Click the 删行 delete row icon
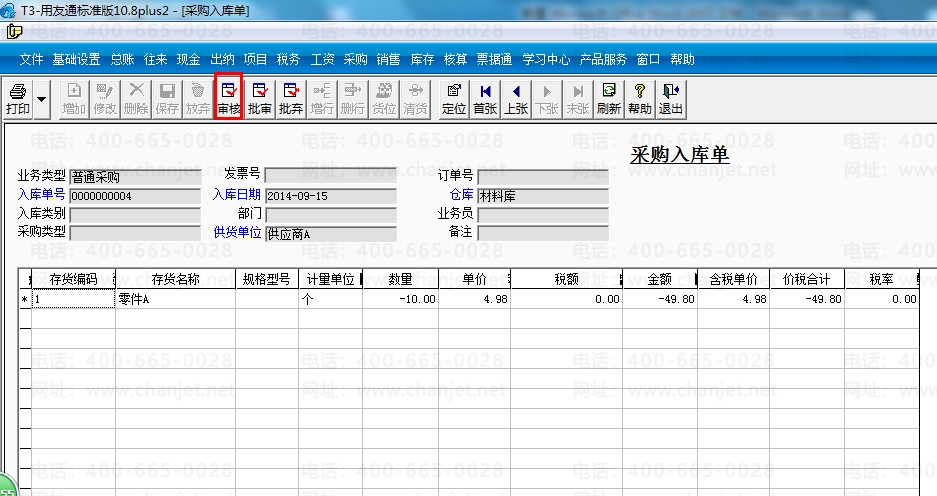 353,99
